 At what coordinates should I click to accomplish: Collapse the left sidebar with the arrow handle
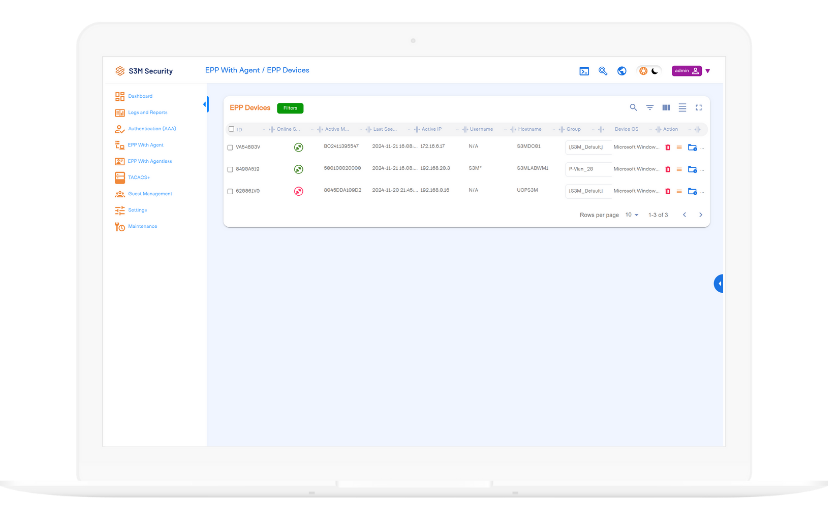point(206,104)
